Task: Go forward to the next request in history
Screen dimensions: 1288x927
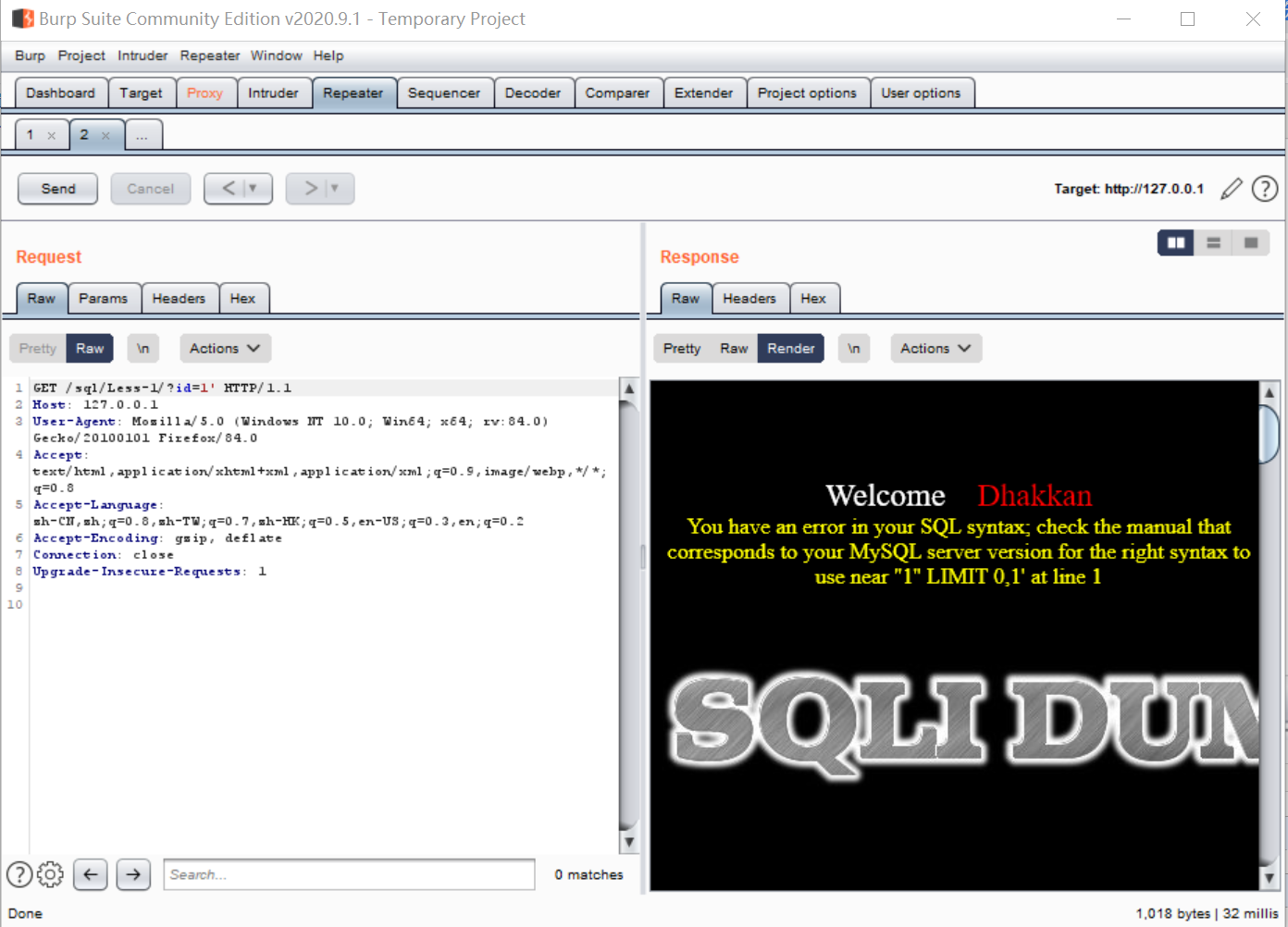Action: tap(311, 189)
